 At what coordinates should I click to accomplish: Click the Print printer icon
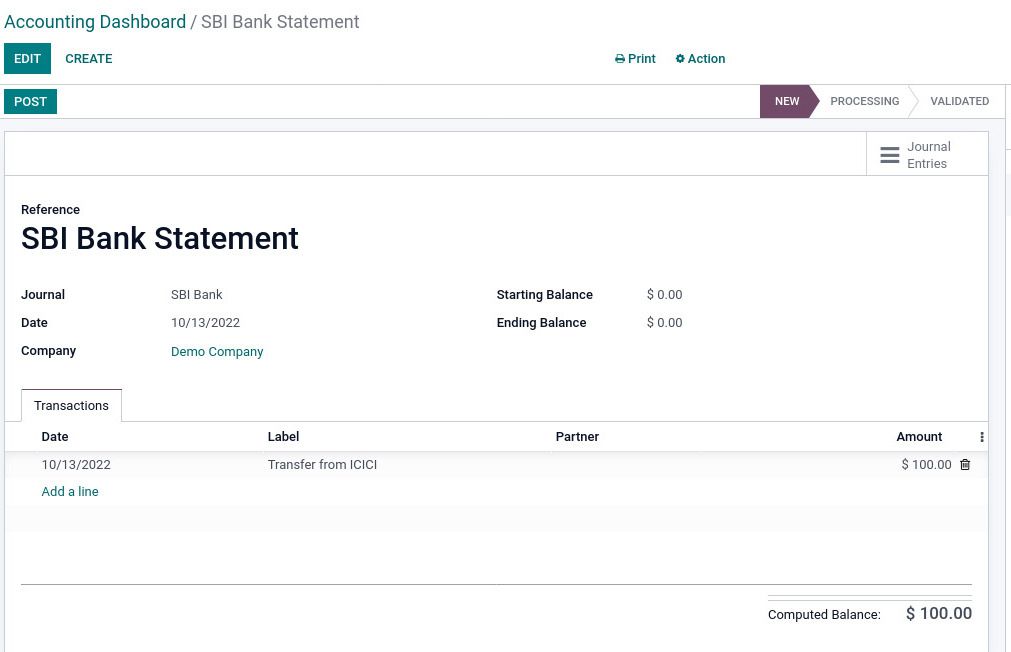point(620,59)
